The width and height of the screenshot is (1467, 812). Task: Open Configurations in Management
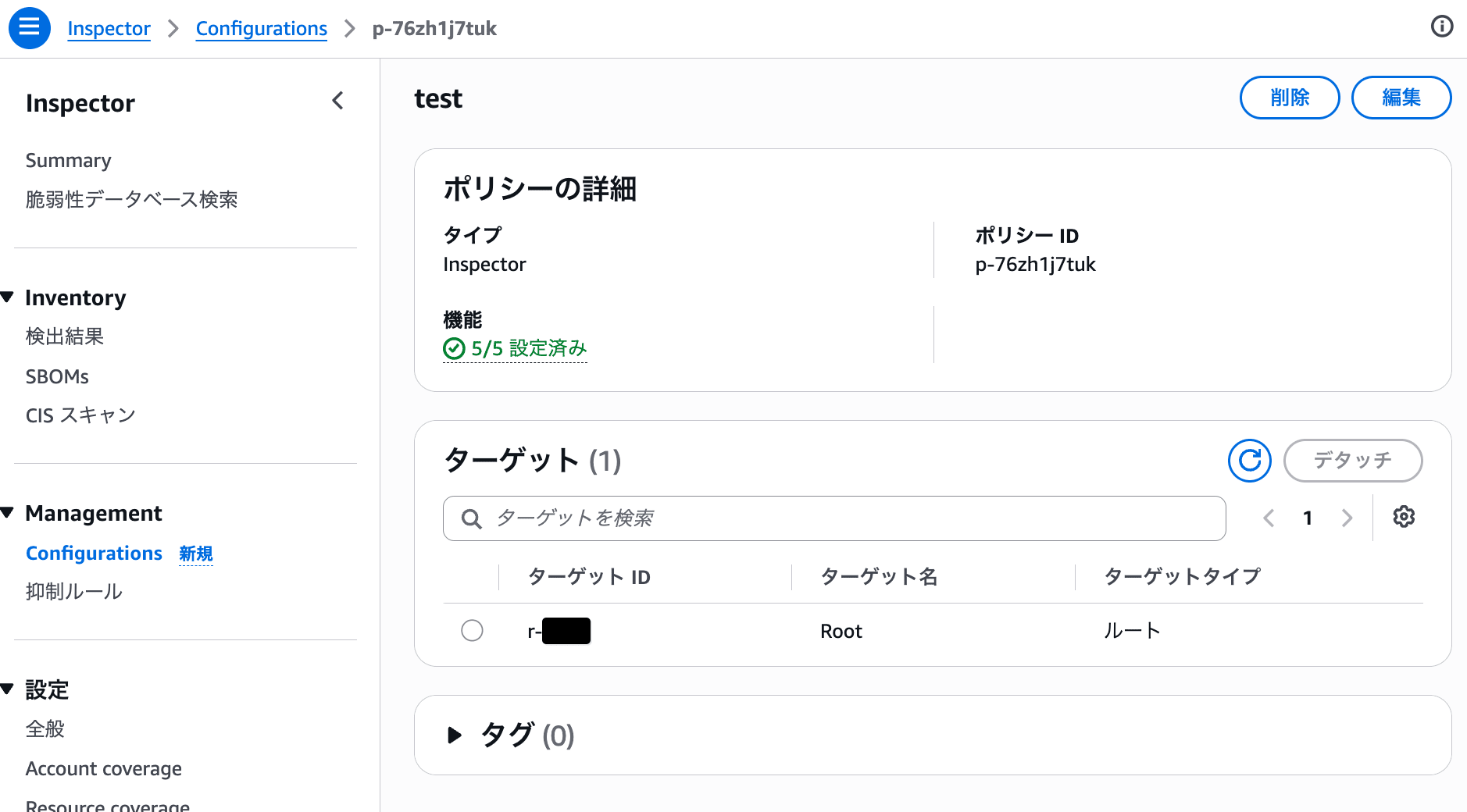(x=94, y=553)
